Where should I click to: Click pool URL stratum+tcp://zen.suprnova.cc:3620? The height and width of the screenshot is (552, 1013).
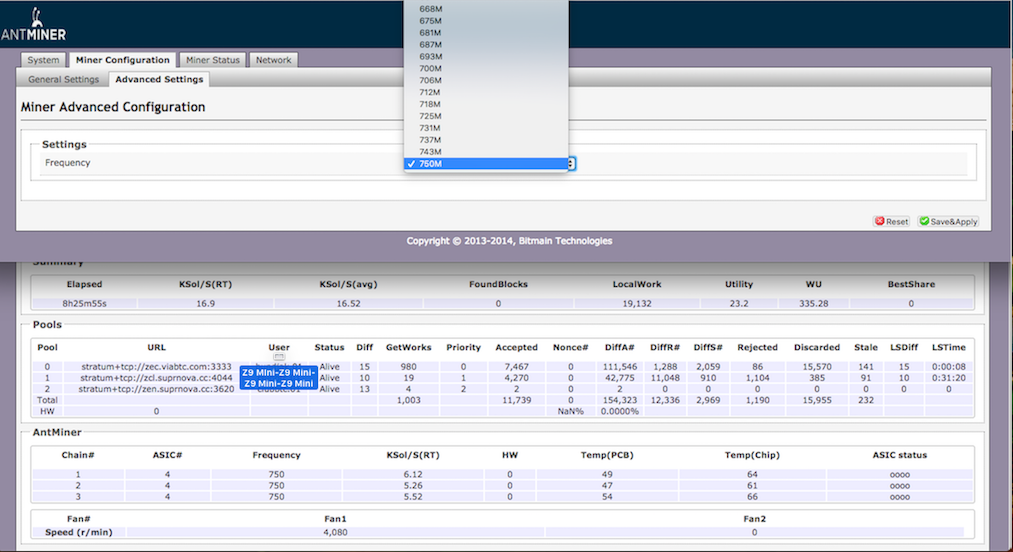(156, 389)
